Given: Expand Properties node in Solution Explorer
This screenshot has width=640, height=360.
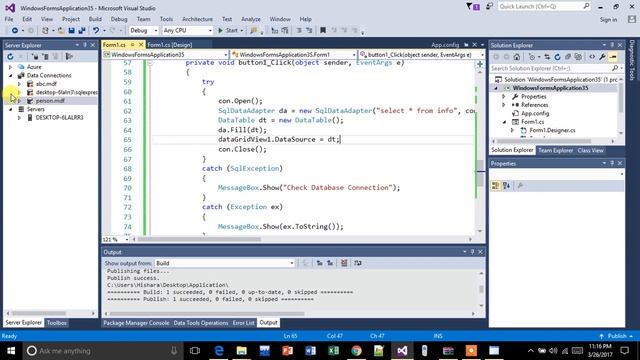Looking at the screenshot, I should (x=504, y=96).
